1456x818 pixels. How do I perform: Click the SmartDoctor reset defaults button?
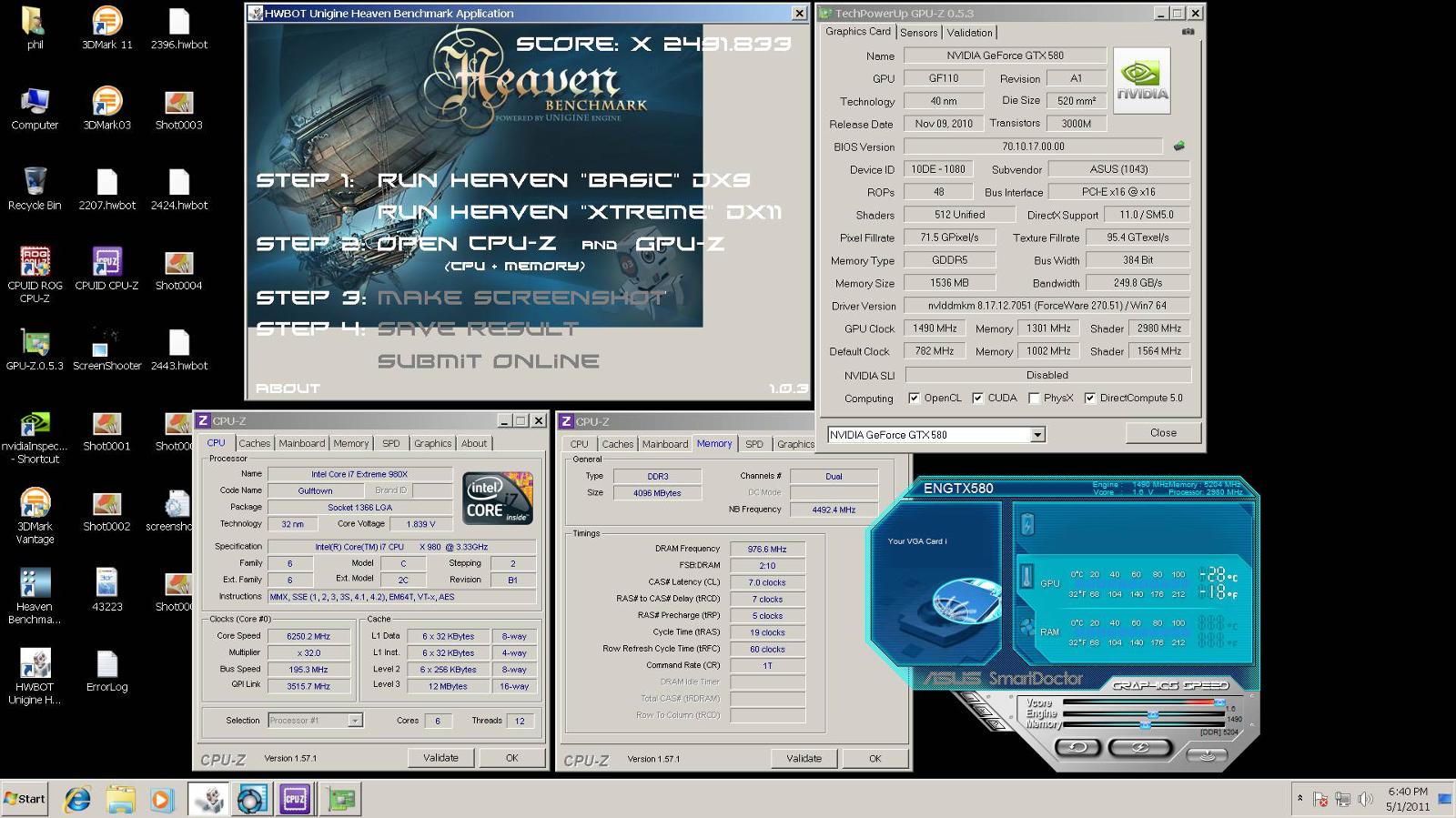[x=1077, y=747]
